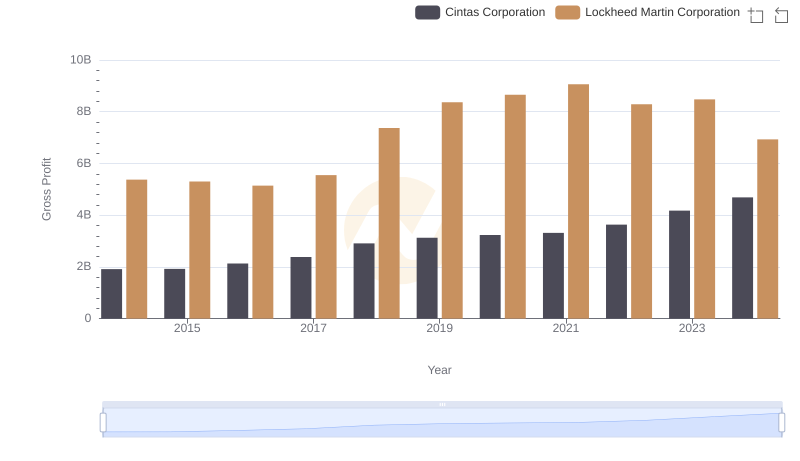The width and height of the screenshot is (800, 461).
Task: Click the Cintas bar for 2018
Action: click(364, 281)
